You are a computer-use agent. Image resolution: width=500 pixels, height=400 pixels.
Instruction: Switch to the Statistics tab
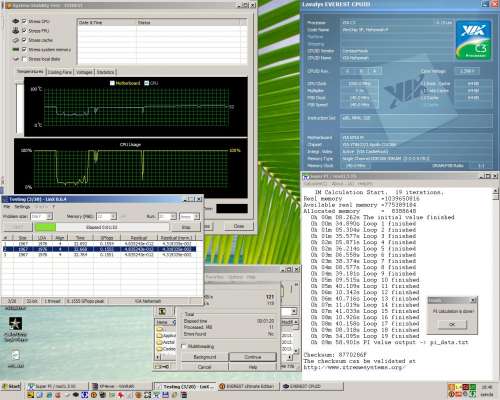coord(105,72)
